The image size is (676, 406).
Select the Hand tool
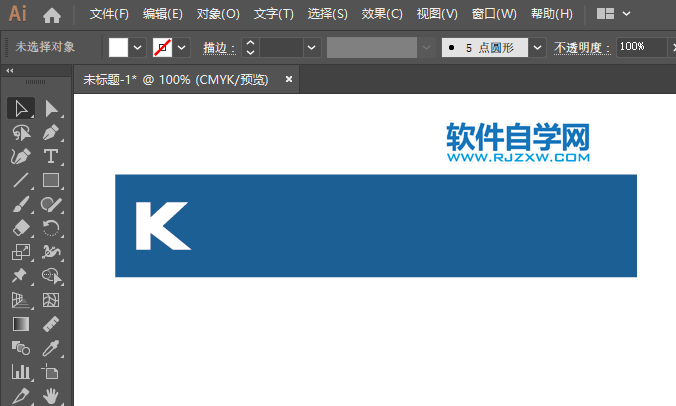pos(51,396)
